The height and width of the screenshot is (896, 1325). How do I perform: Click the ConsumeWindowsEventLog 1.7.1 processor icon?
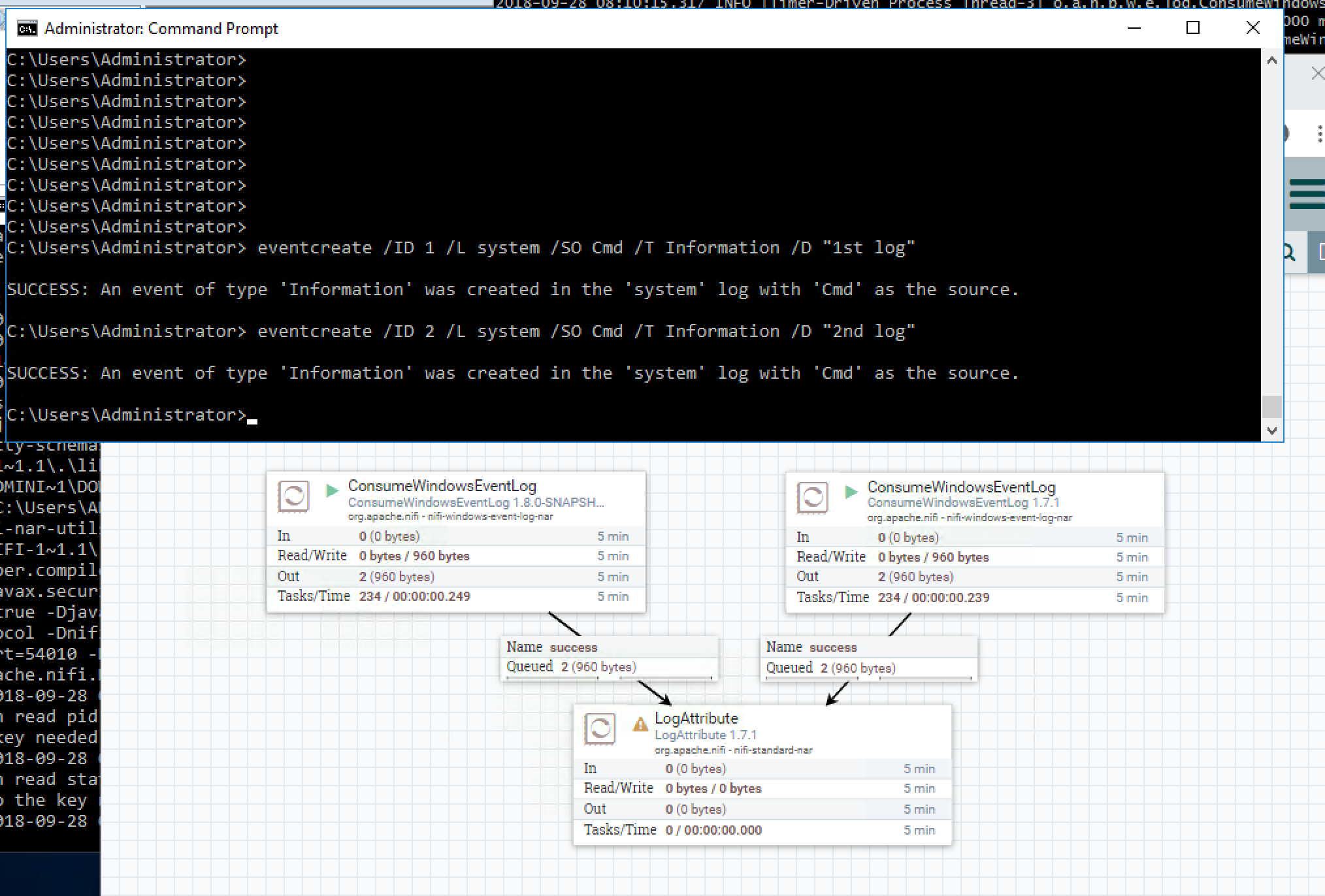click(x=813, y=498)
